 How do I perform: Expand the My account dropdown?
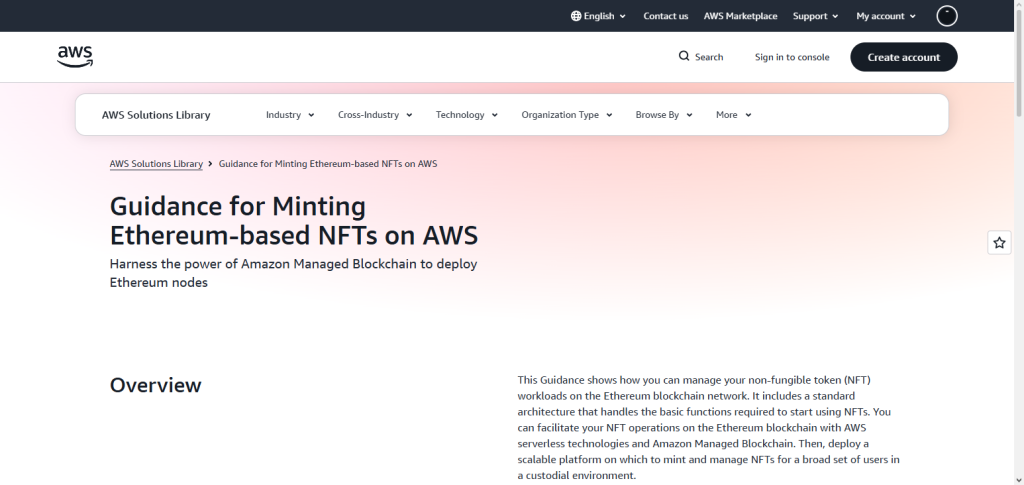pos(886,16)
